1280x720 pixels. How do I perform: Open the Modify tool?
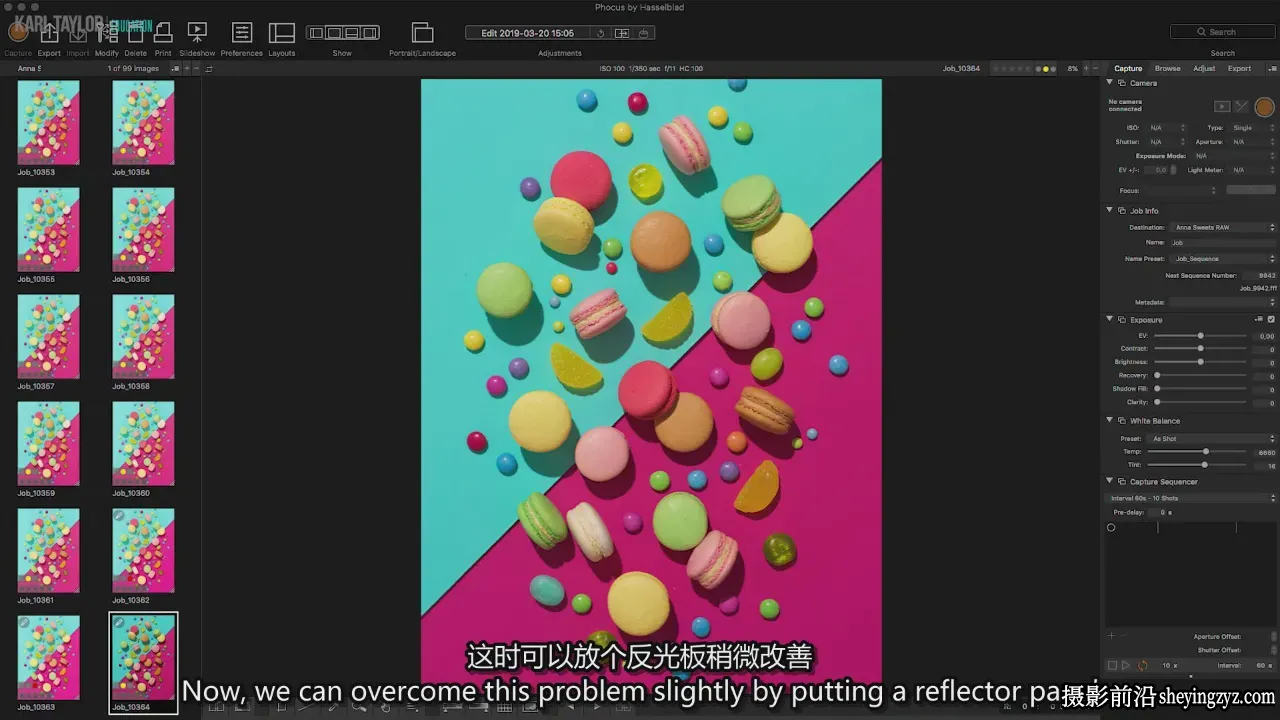pos(107,33)
